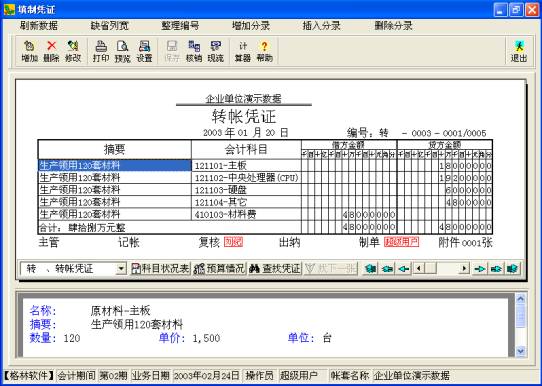Click the 科目状况表 button
Screen dimensions: 542x386
(x=160, y=269)
